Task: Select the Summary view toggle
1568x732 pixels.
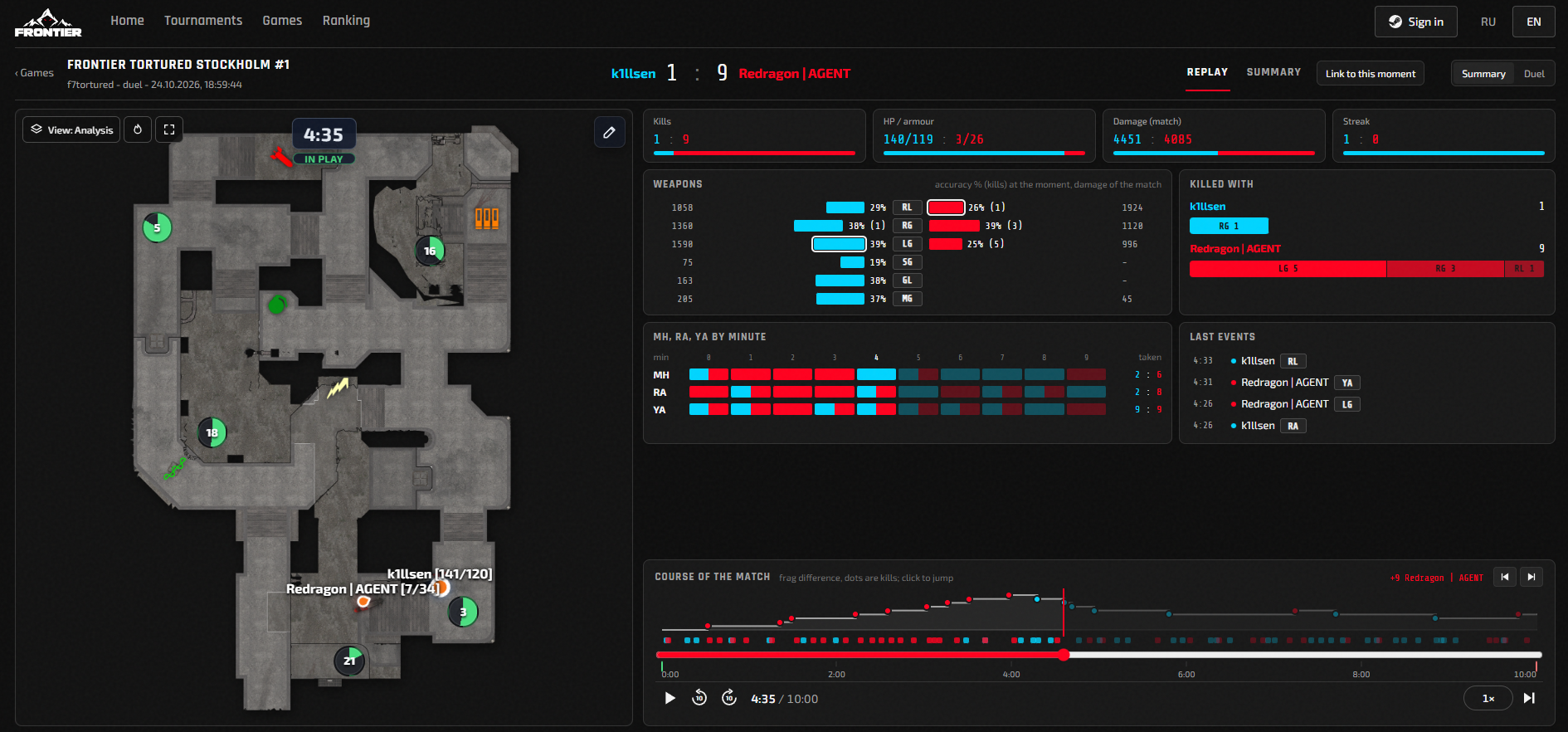Action: click(x=1483, y=74)
